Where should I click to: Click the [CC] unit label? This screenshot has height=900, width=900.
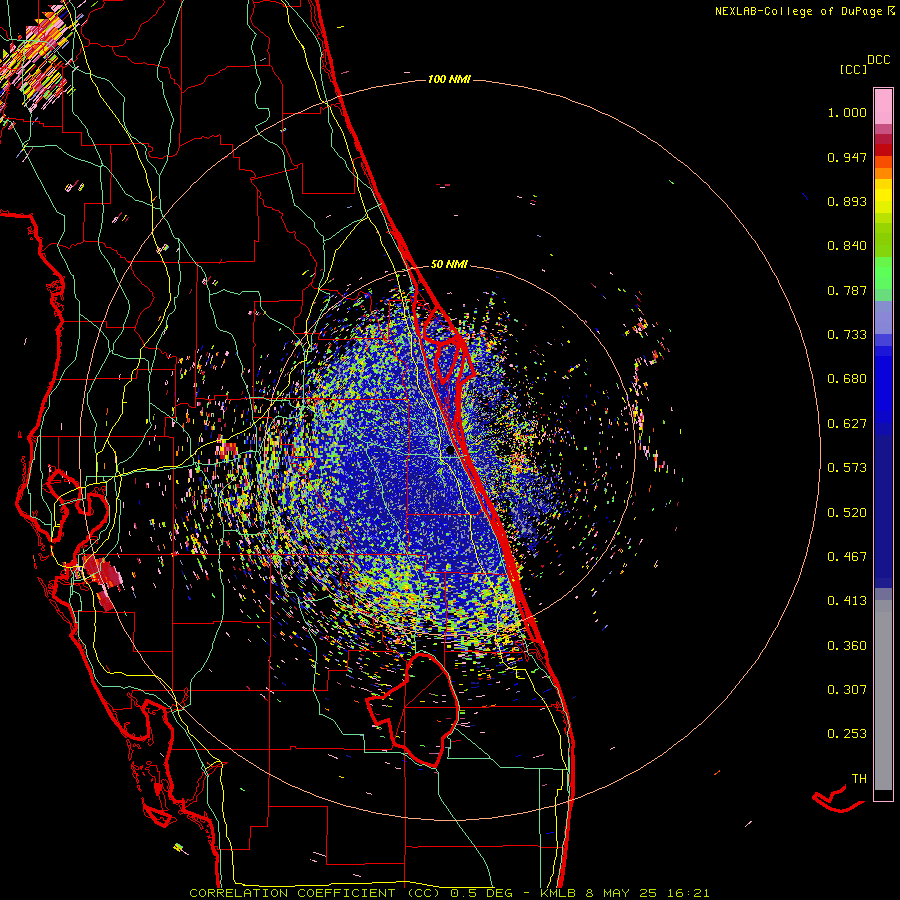tap(853, 69)
